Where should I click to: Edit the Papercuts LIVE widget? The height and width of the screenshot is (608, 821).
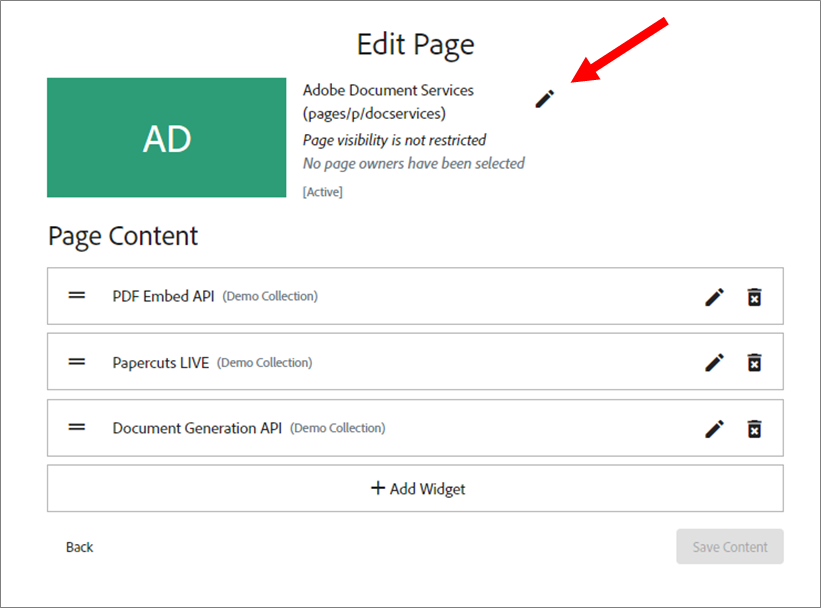coord(714,362)
